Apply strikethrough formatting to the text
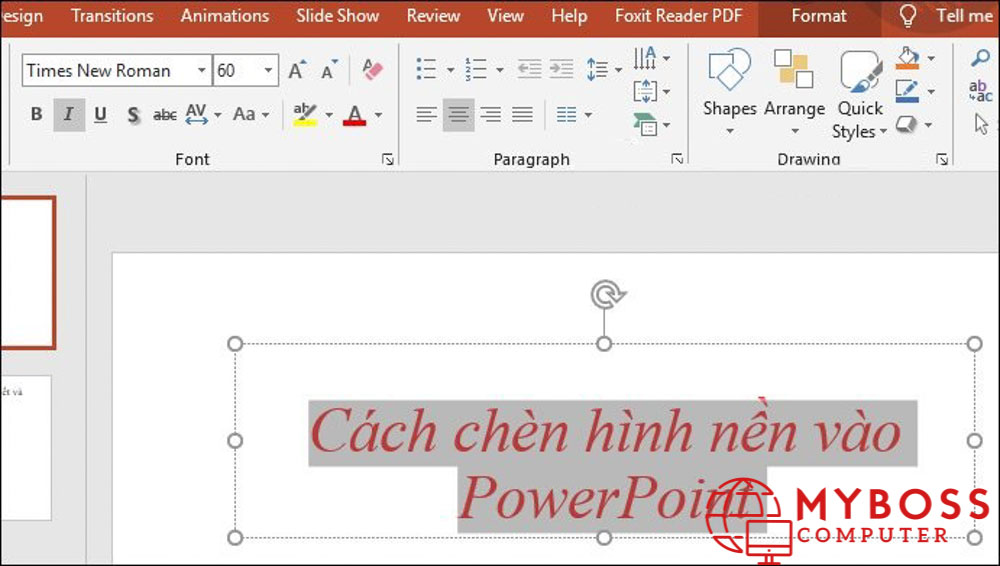1000x566 pixels. pos(164,115)
